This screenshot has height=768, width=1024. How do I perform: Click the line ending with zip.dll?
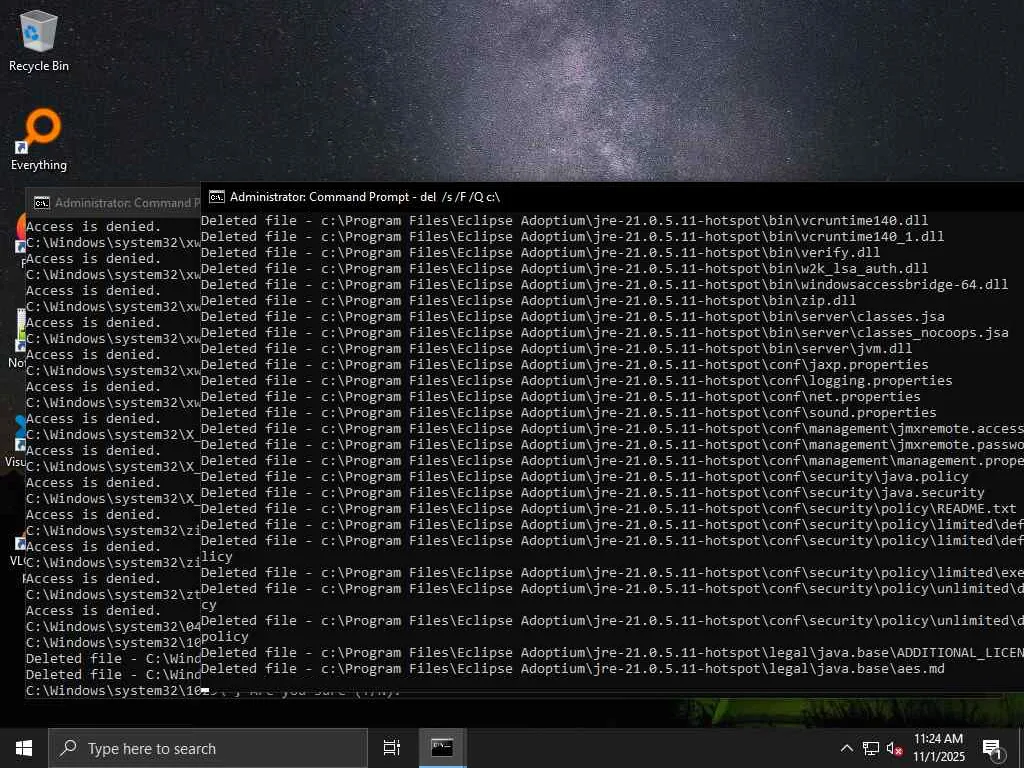click(x=528, y=300)
